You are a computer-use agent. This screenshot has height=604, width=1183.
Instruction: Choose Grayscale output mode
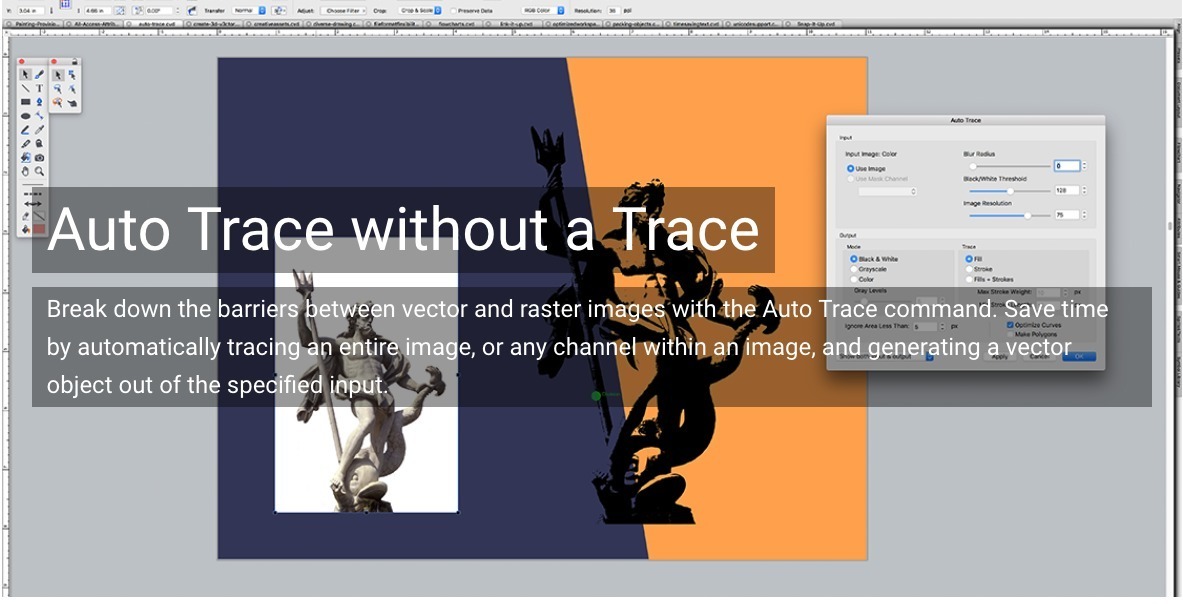click(854, 269)
